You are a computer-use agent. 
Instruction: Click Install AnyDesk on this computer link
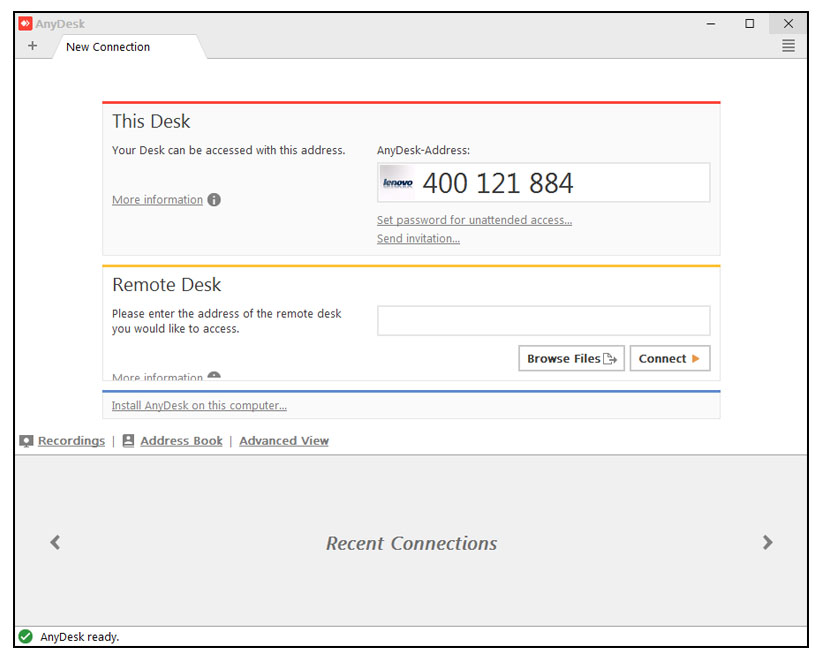pos(199,406)
